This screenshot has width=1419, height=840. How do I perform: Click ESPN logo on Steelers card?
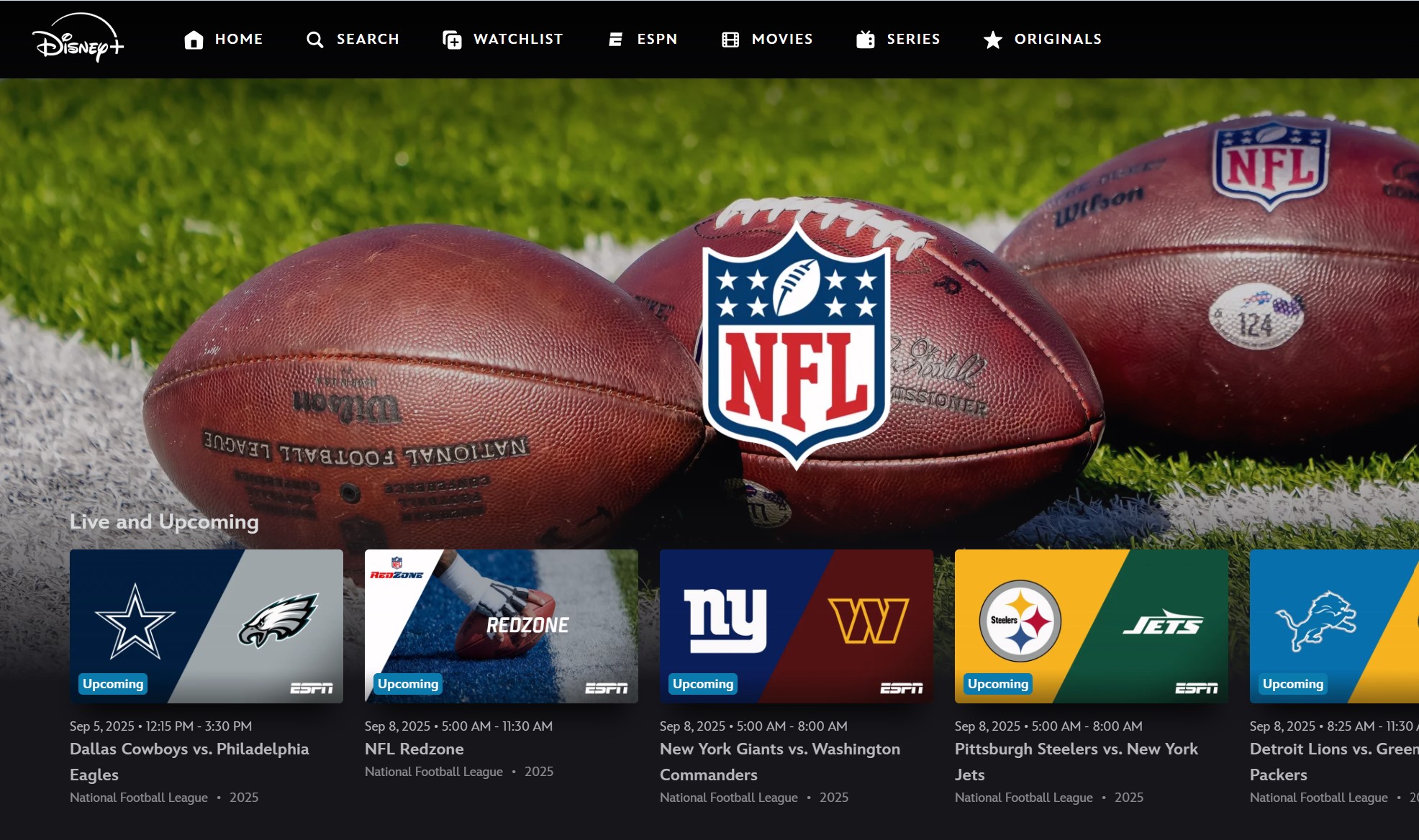tap(1197, 688)
